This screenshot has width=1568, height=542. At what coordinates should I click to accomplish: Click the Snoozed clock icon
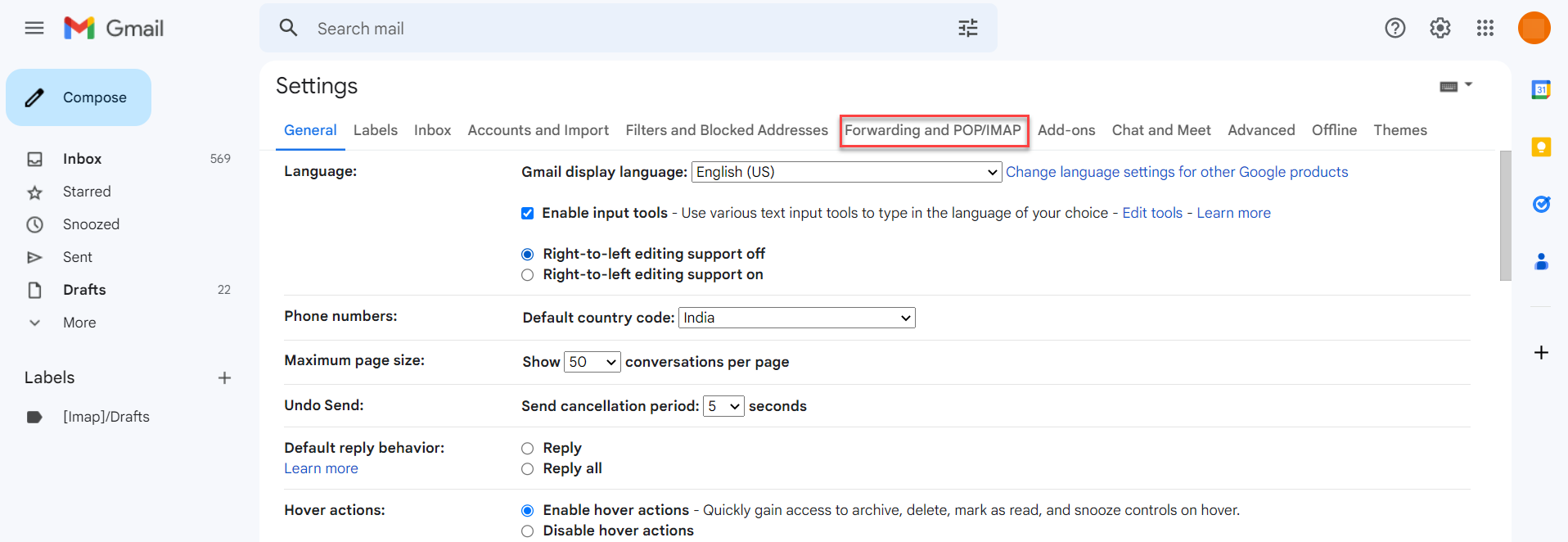34,224
